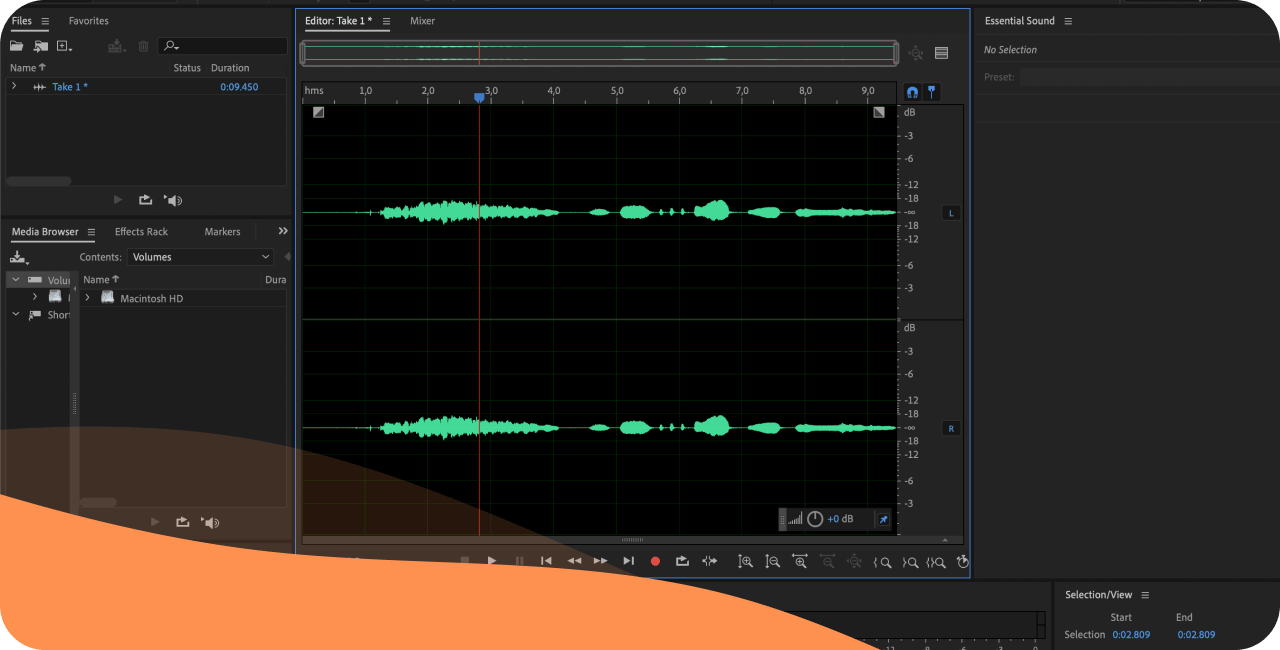Click the Open File folder icon
This screenshot has width=1280, height=650.
coord(17,46)
